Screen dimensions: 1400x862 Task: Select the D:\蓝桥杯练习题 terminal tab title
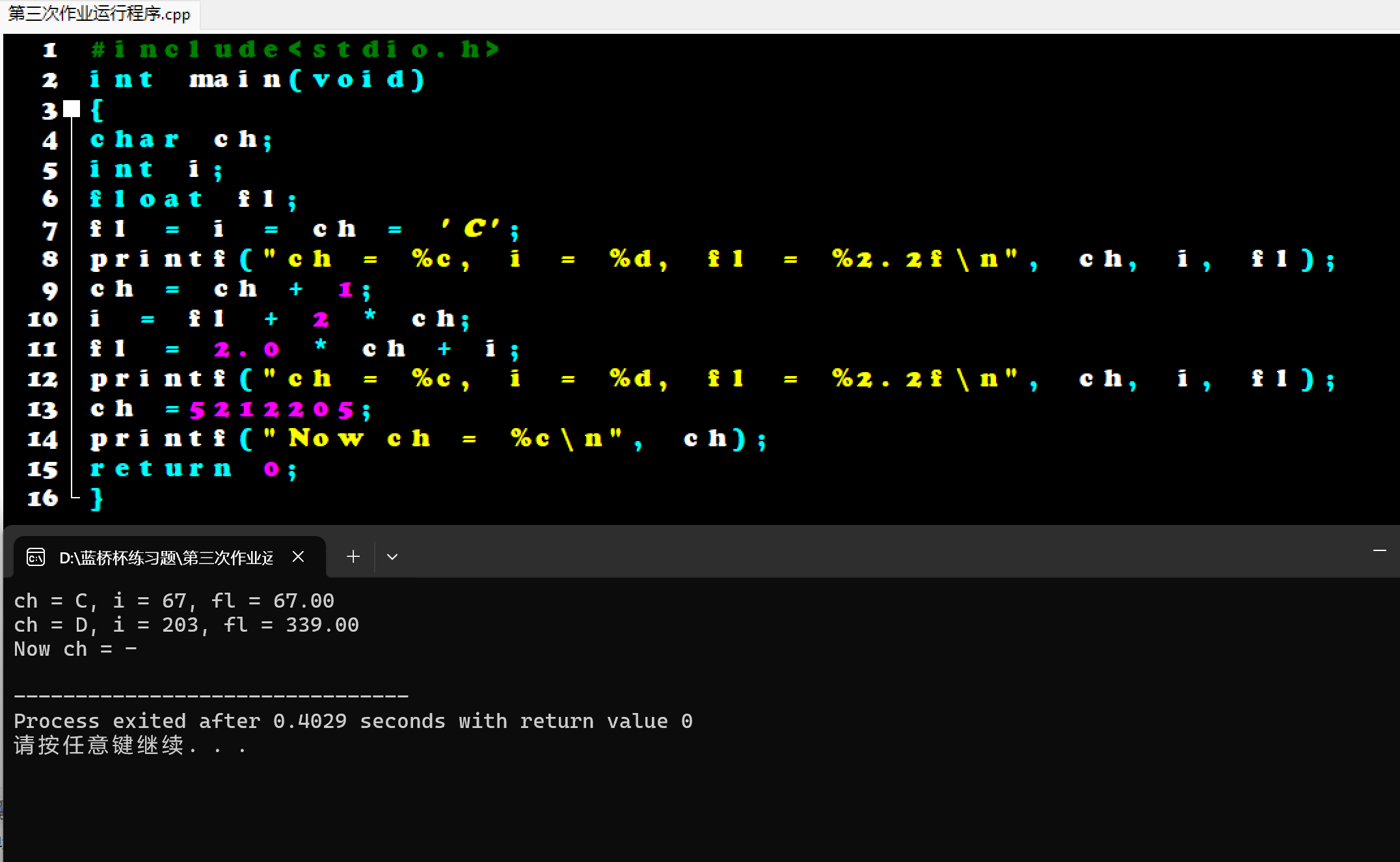[166, 558]
